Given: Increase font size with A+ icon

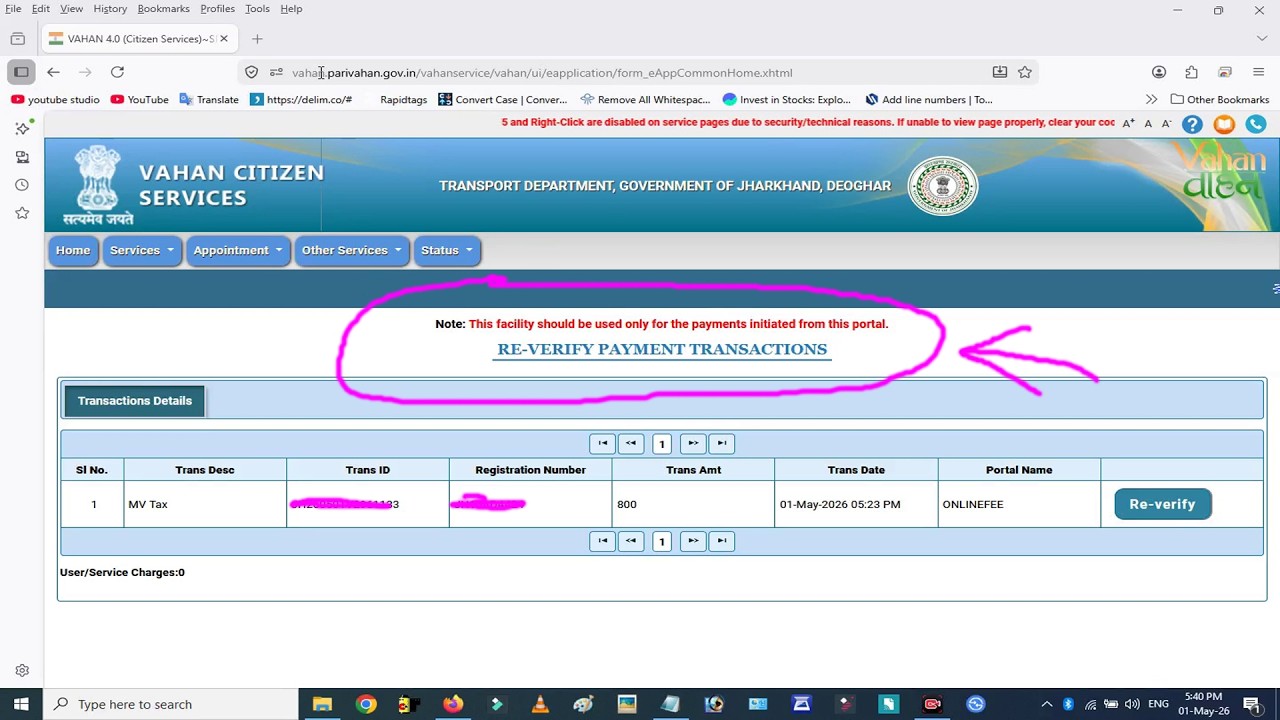Looking at the screenshot, I should (1128, 123).
